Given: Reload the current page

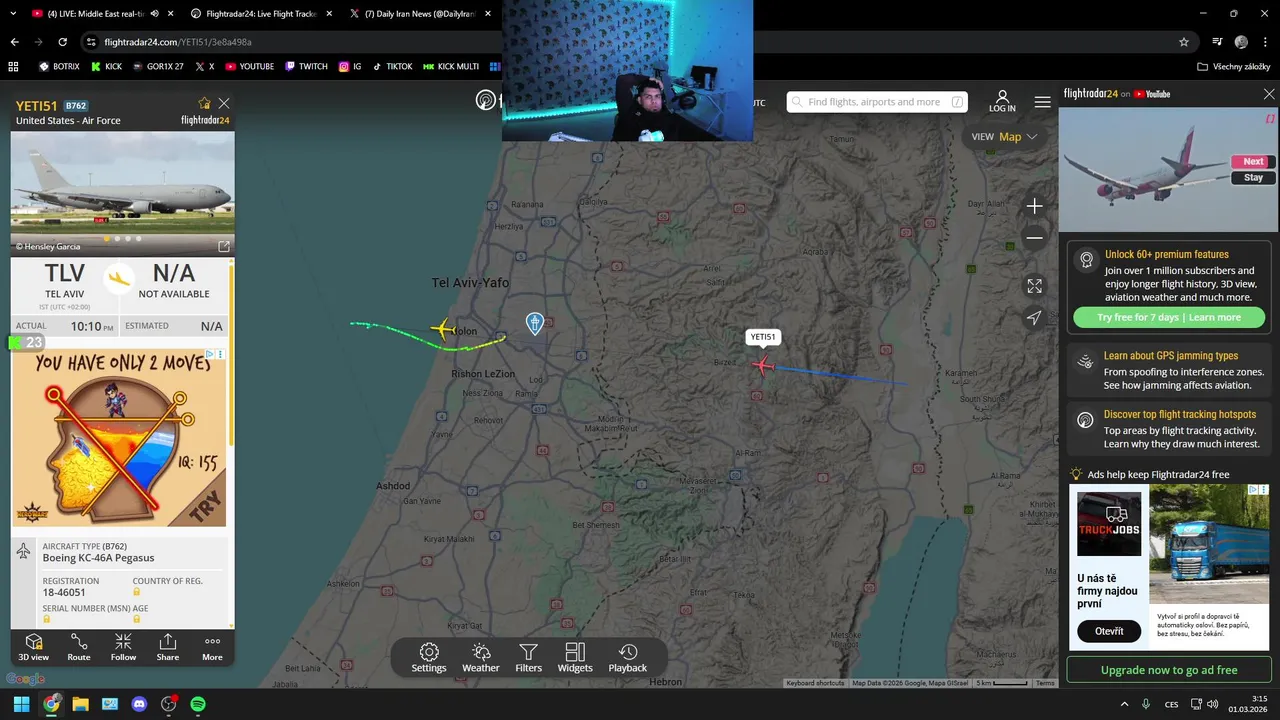Looking at the screenshot, I should click(x=62, y=42).
